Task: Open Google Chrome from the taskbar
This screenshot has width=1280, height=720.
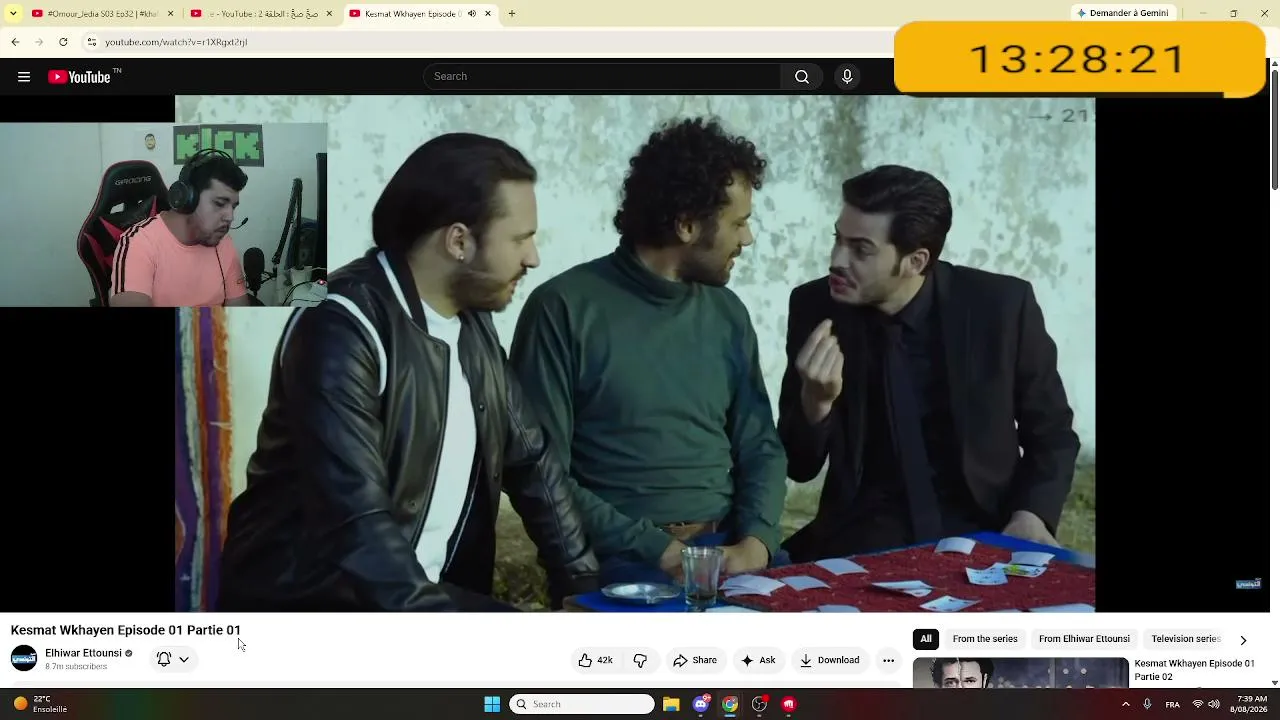Action: (730, 704)
